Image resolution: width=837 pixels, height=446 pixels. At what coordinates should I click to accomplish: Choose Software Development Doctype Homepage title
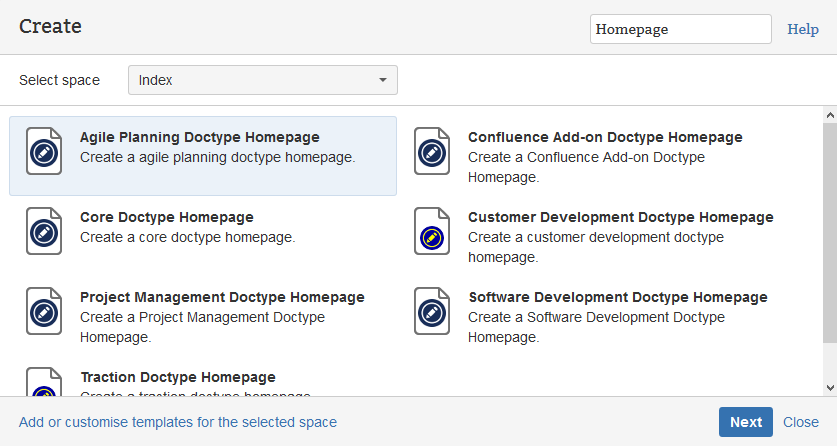click(x=617, y=297)
